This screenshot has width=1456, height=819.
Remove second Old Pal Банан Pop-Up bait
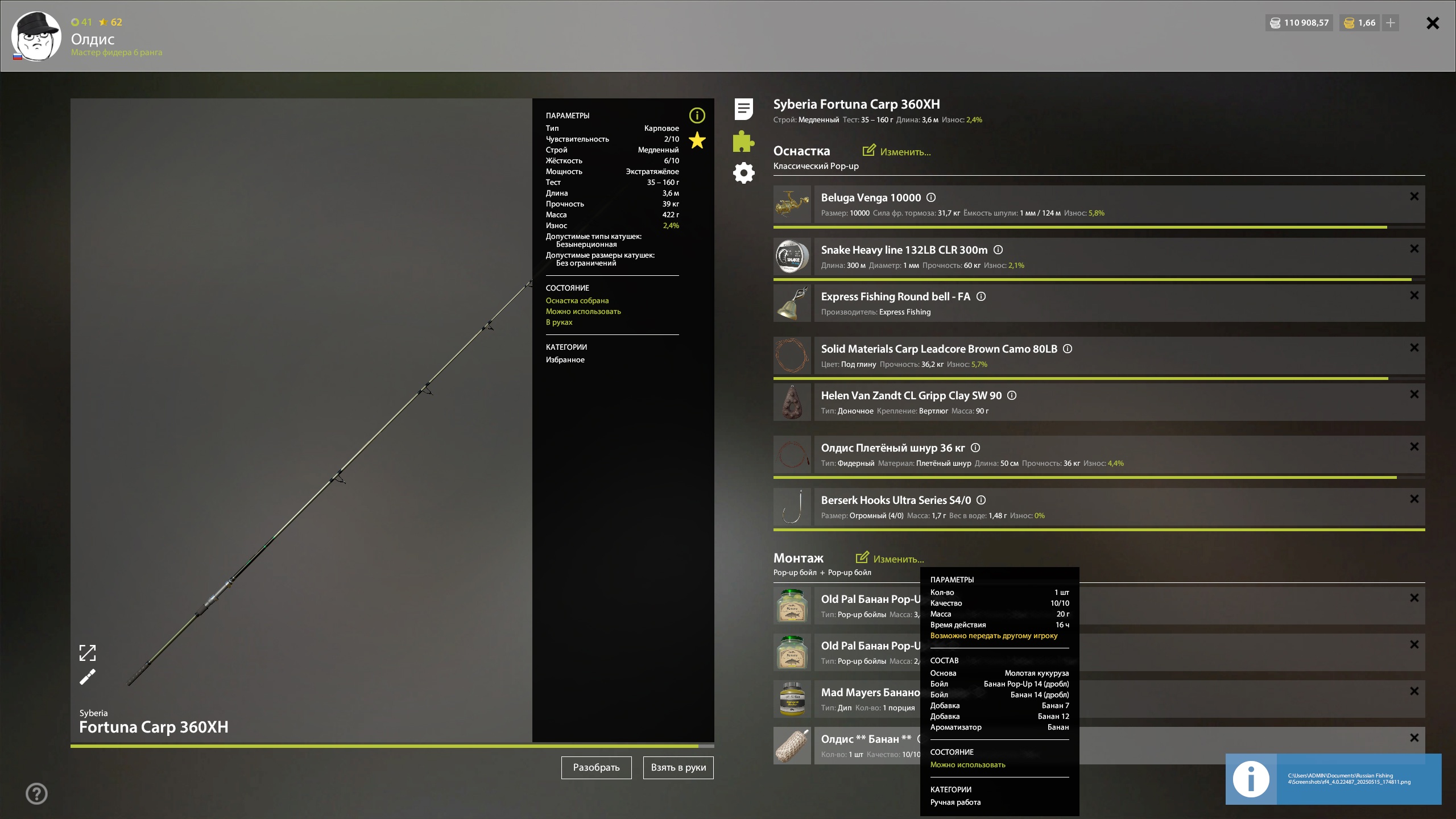click(x=1414, y=644)
